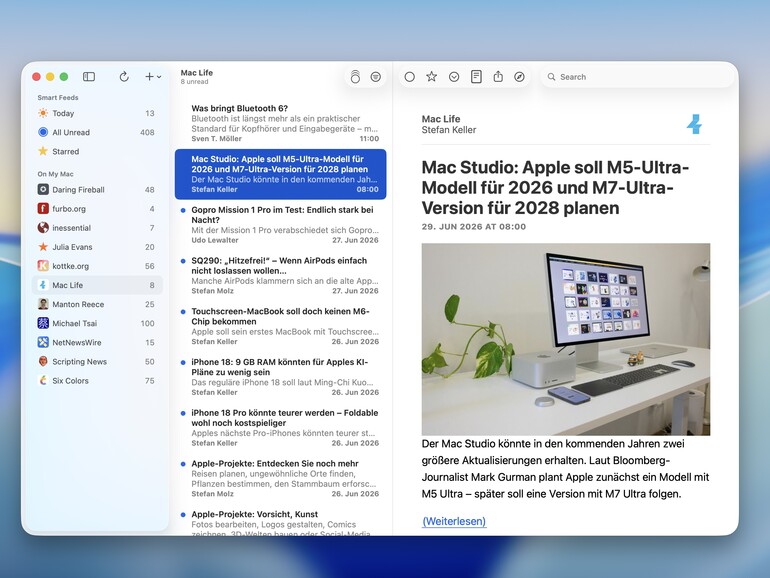Follow the Weiterlesen link

454,522
